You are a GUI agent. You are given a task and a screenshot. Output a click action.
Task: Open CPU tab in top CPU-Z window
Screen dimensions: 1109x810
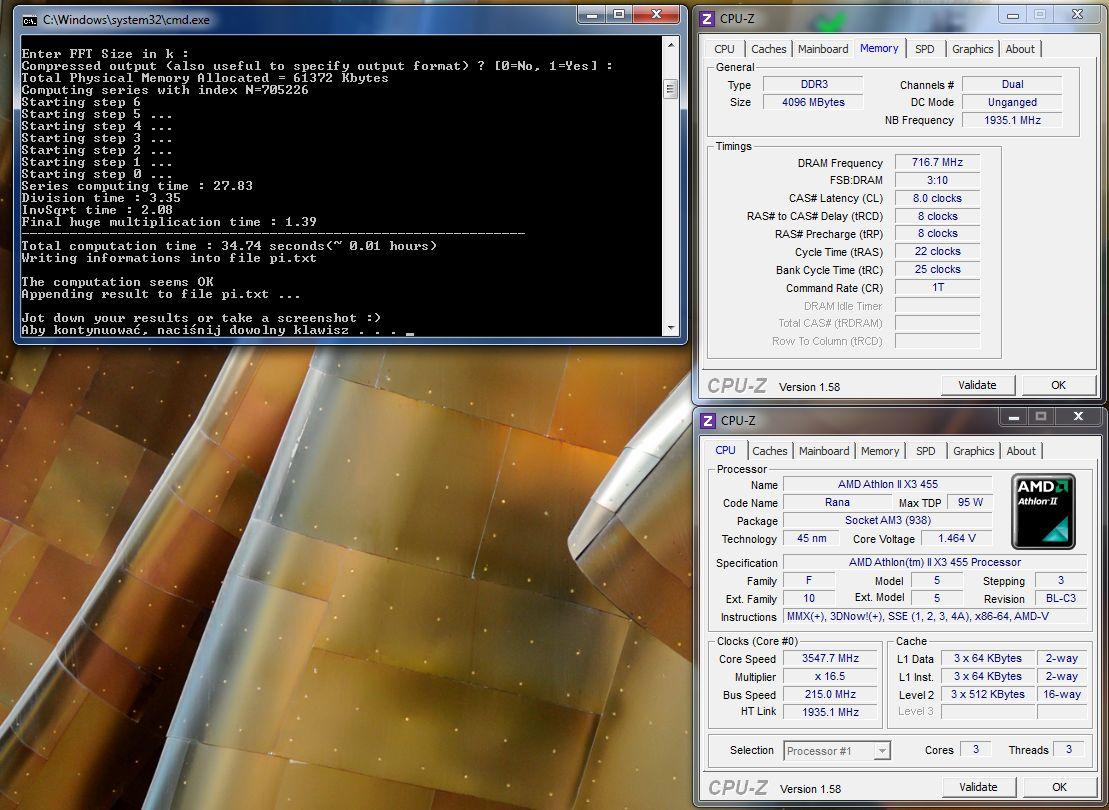click(724, 49)
